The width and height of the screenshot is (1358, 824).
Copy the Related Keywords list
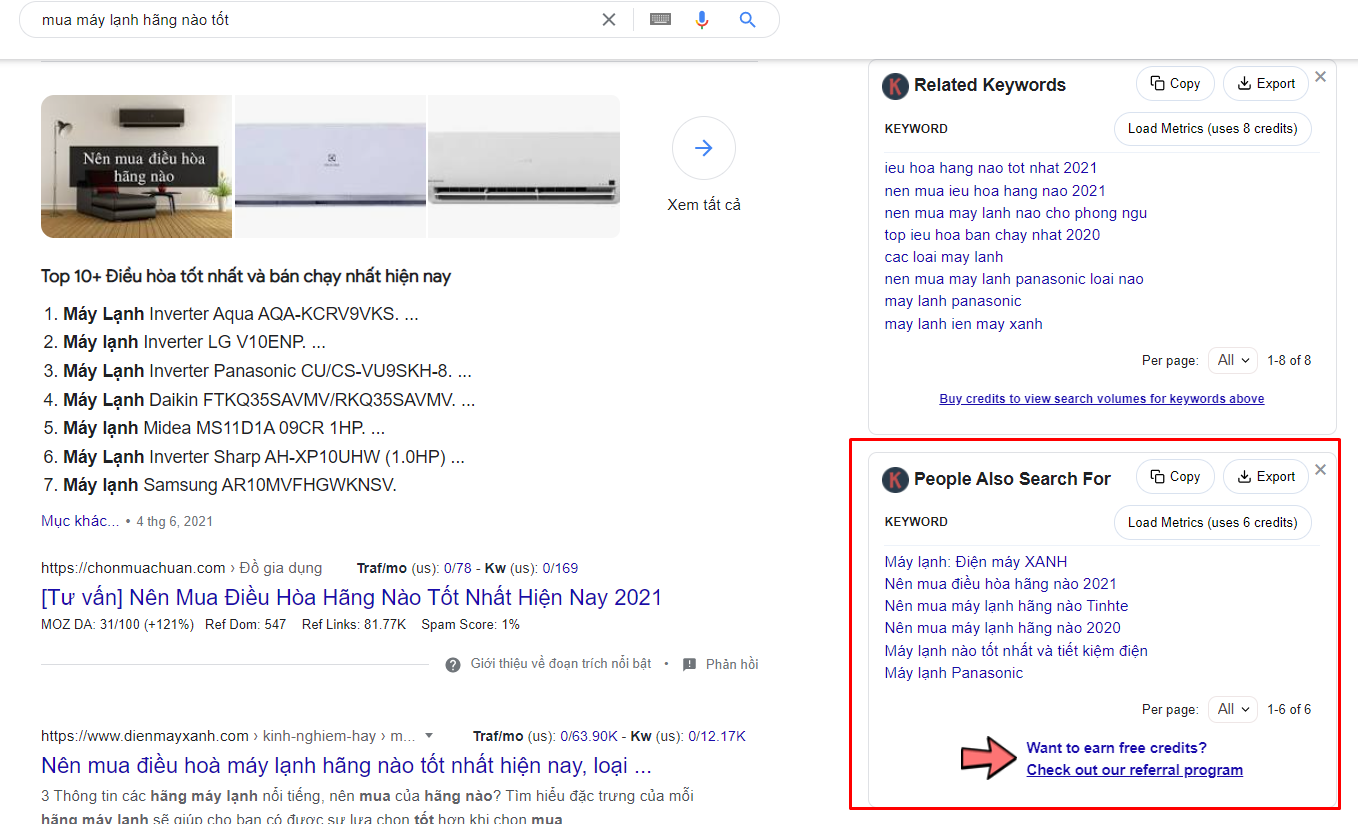click(1175, 84)
